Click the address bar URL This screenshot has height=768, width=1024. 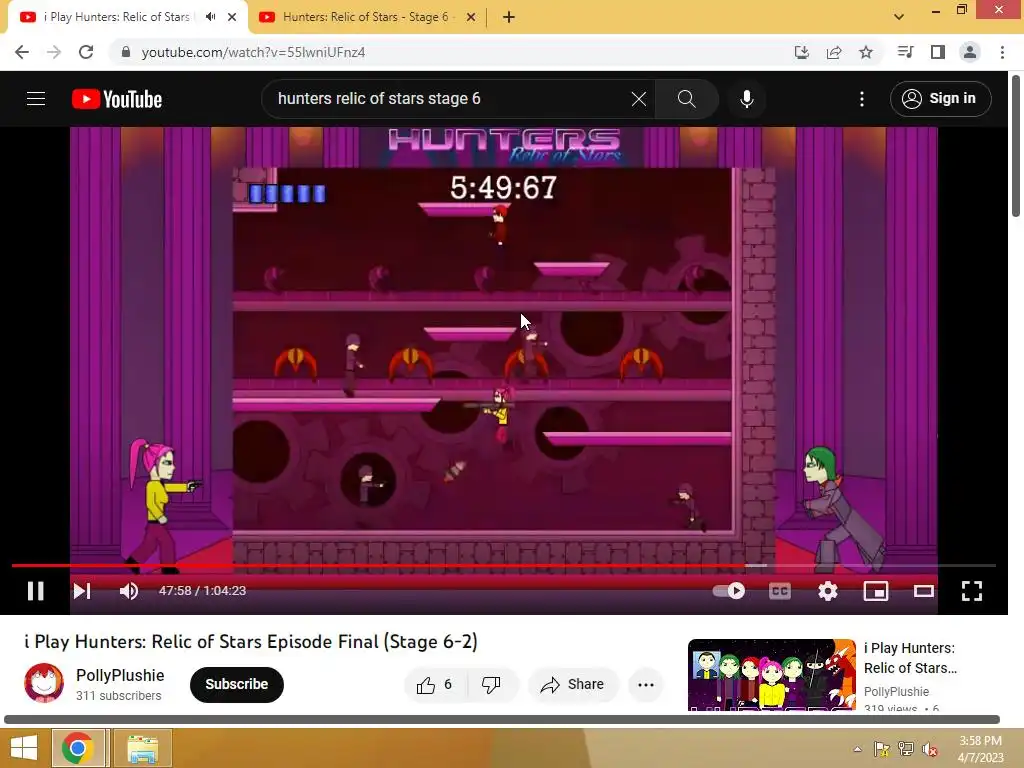point(253,52)
